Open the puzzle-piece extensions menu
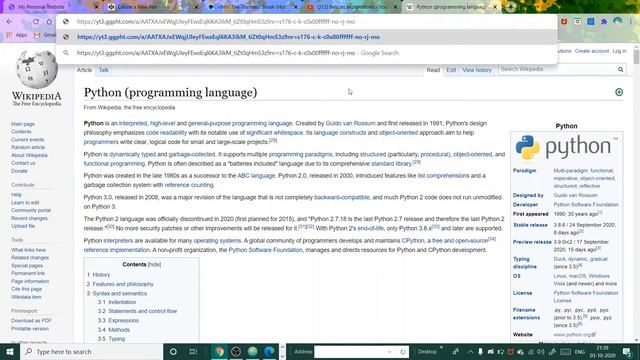This screenshot has width=640, height=360. [604, 22]
